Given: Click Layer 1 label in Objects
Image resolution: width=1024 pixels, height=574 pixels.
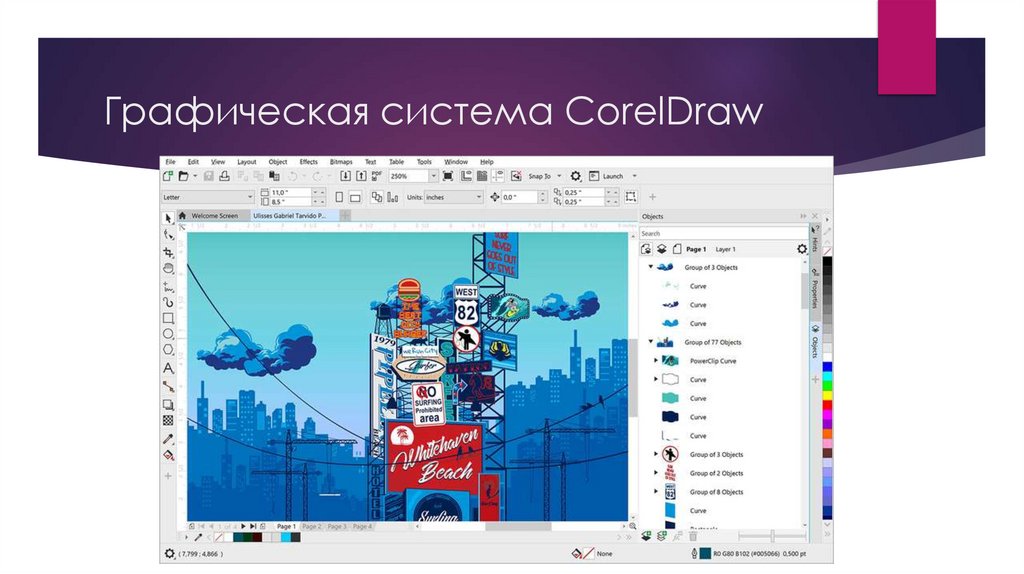Looking at the screenshot, I should point(726,249).
